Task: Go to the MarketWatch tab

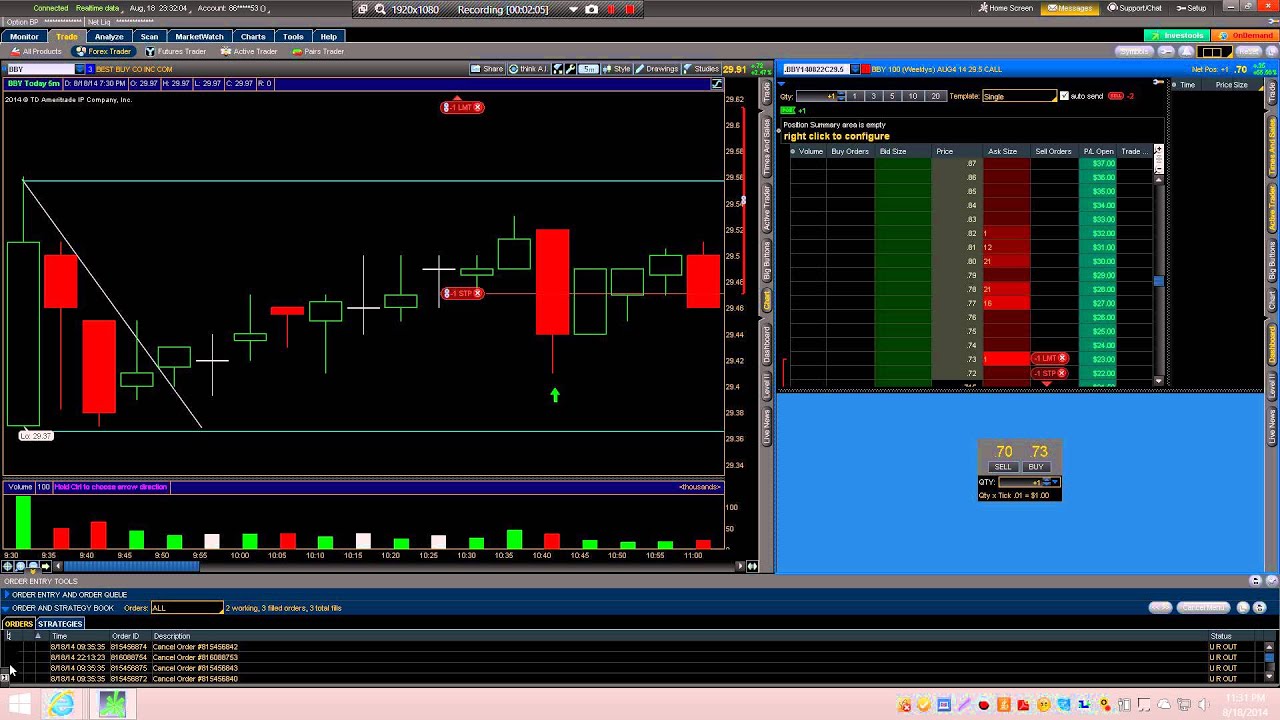Action: 200,36
